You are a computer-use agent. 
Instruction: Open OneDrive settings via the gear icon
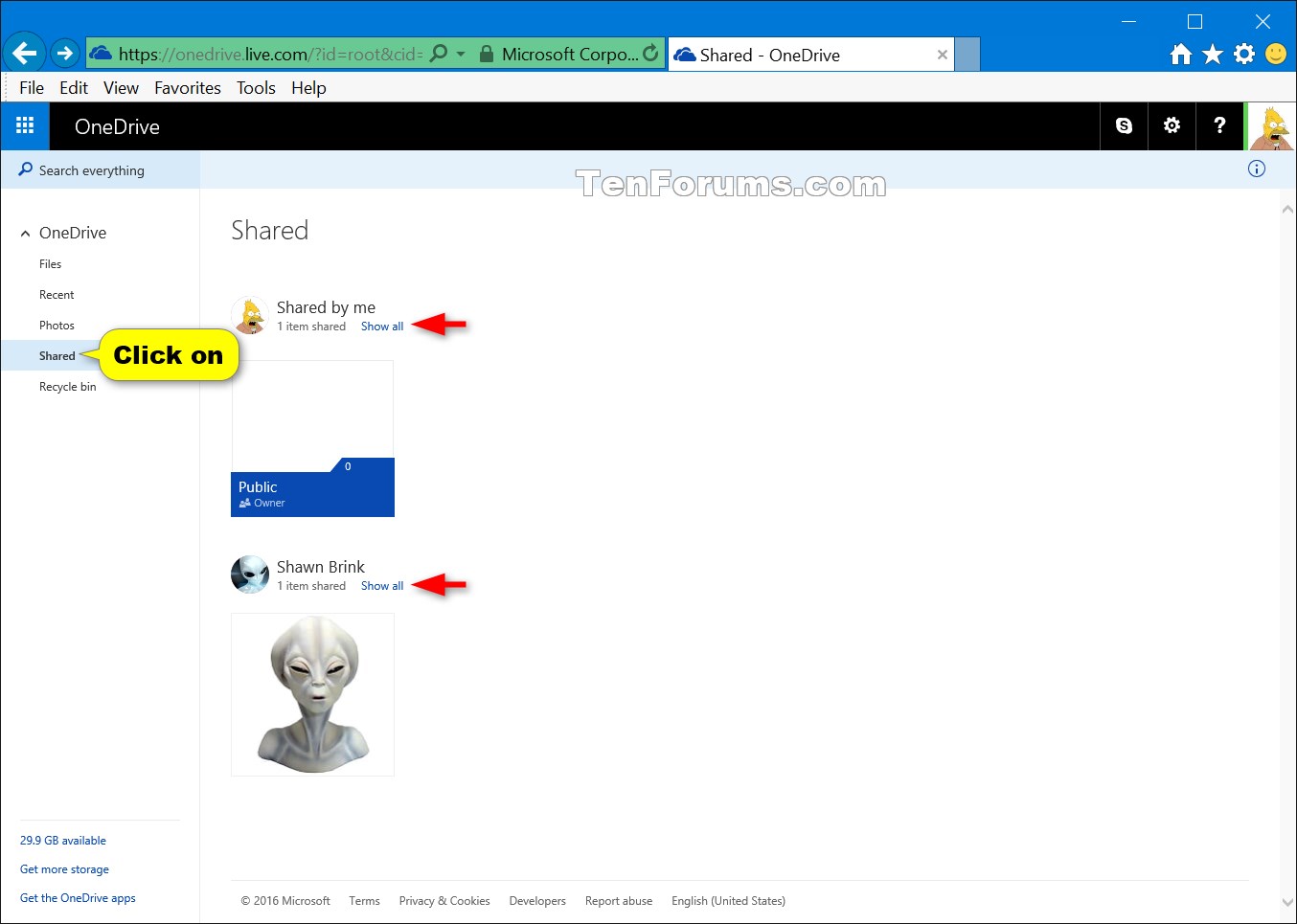point(1171,125)
